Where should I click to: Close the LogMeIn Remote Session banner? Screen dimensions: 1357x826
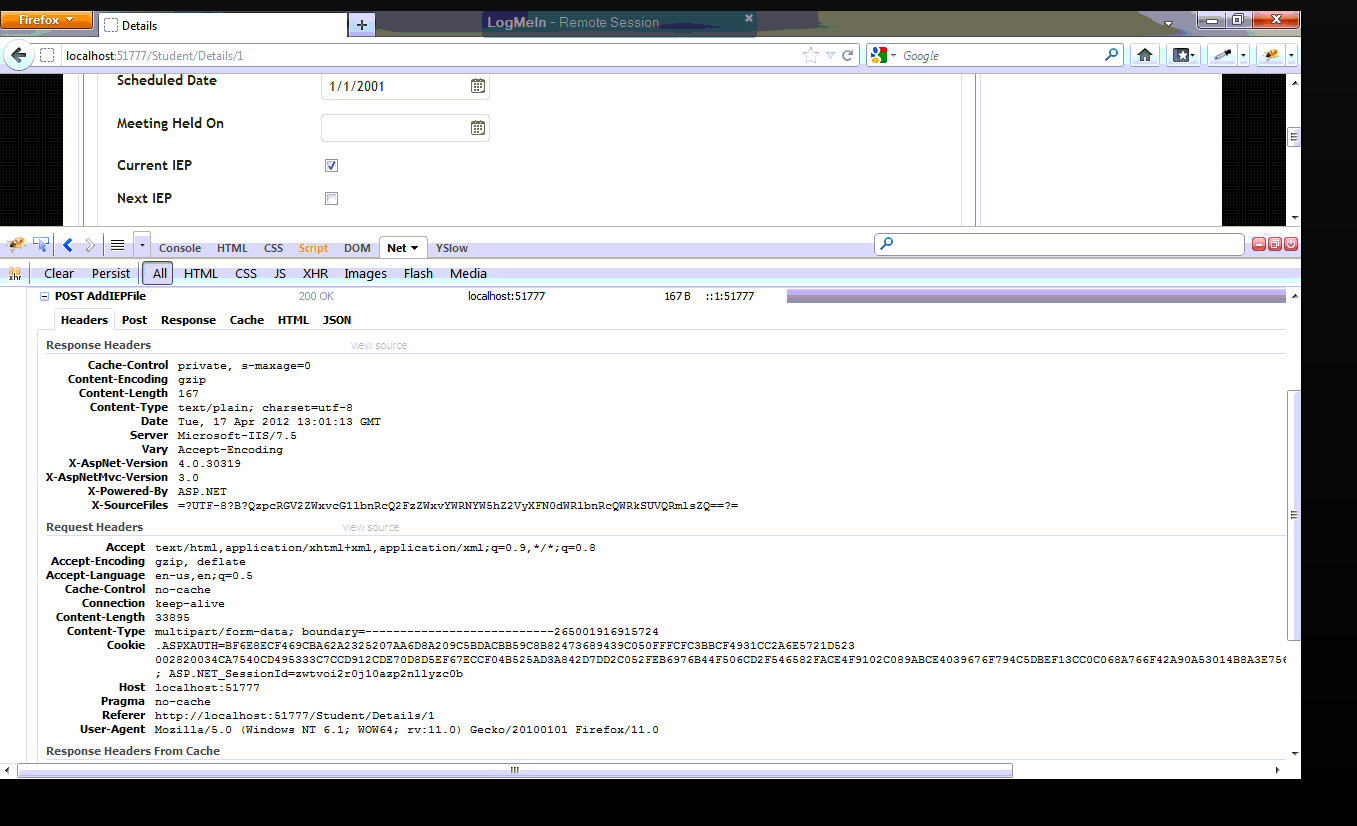point(749,17)
